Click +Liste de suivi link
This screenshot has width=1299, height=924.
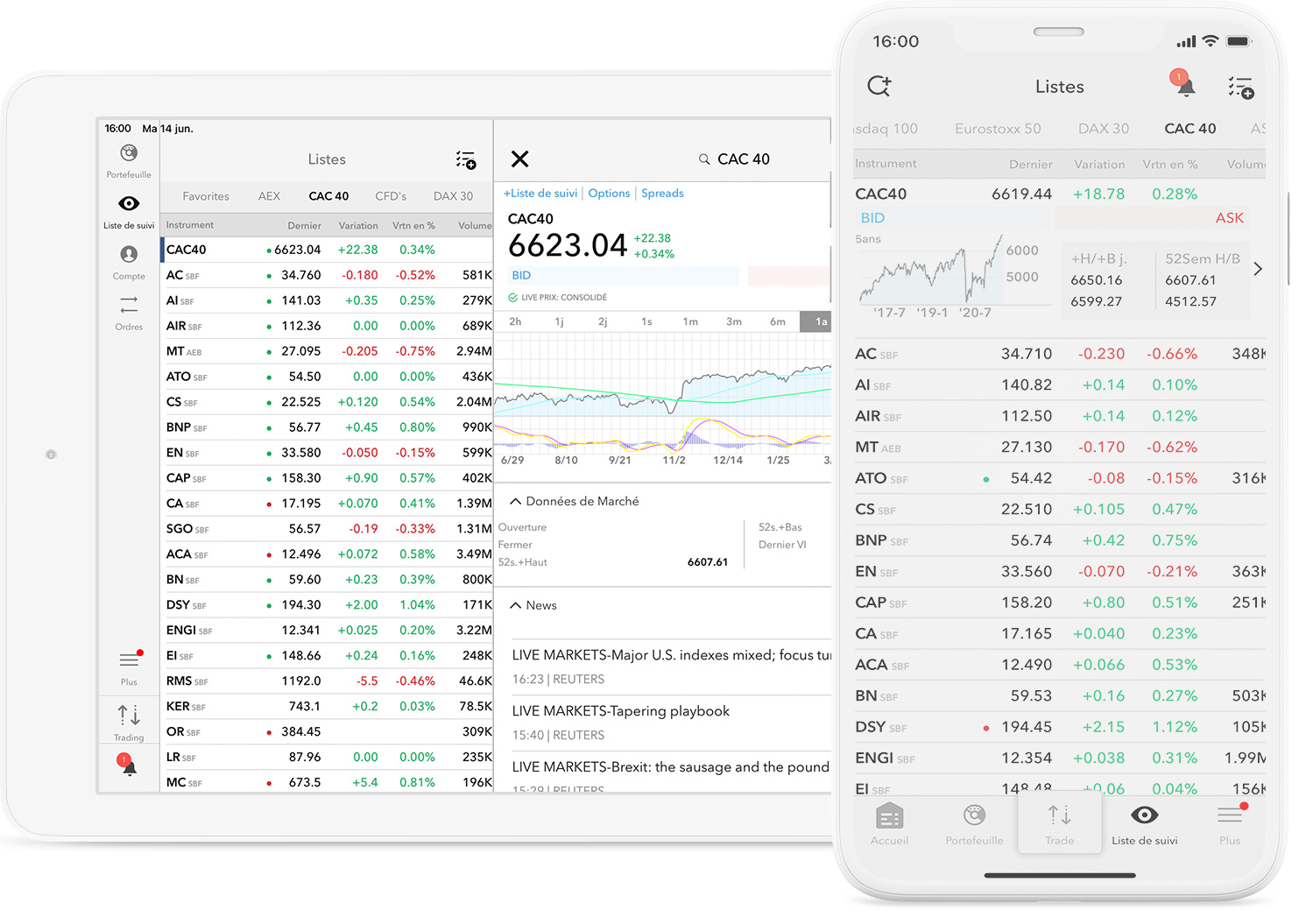[x=540, y=194]
